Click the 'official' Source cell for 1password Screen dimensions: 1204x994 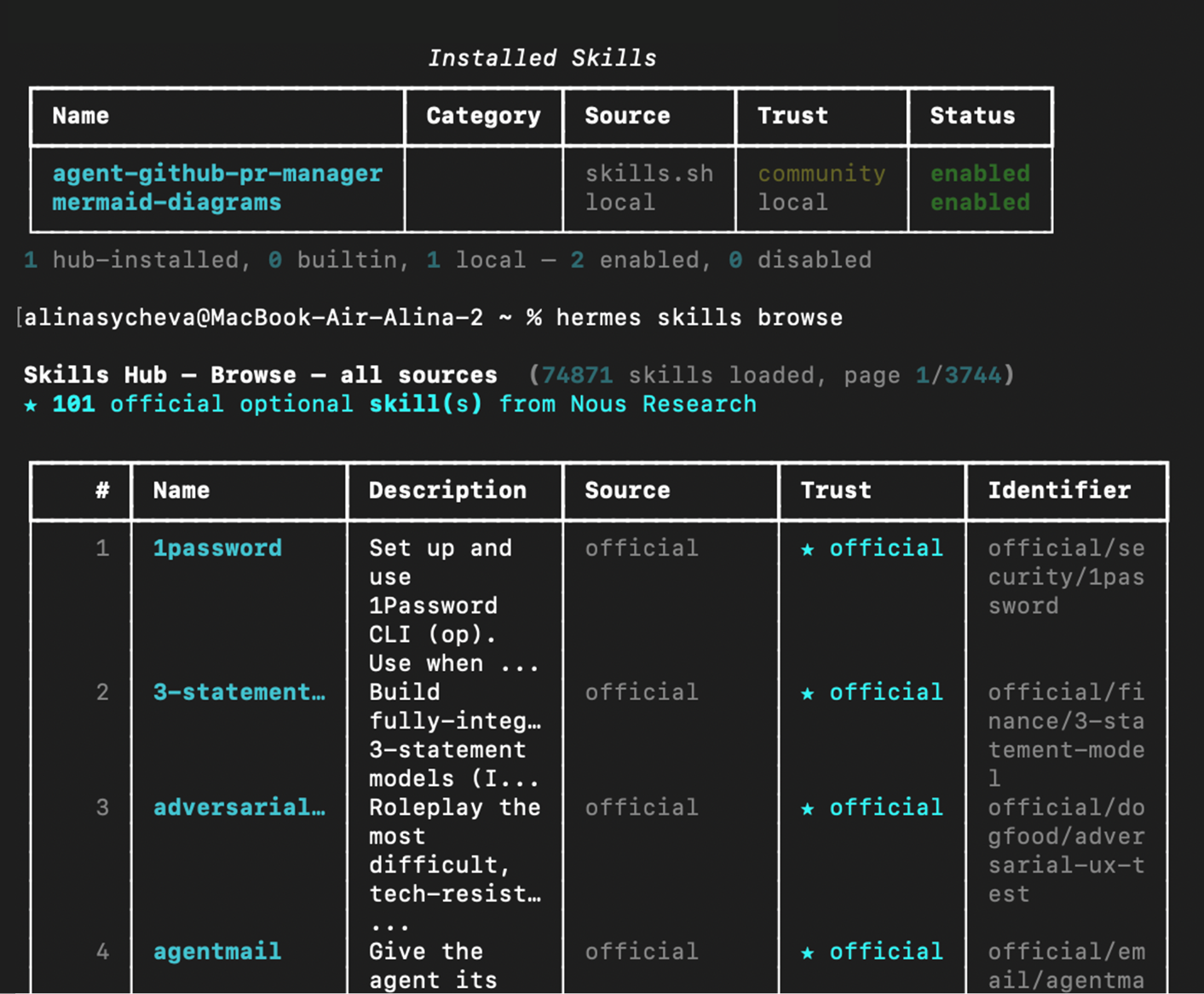point(642,547)
